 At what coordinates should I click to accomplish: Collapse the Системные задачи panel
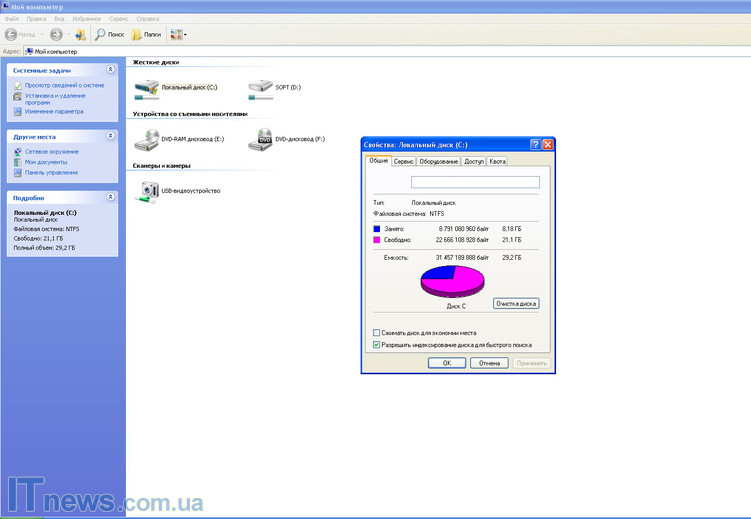point(110,70)
